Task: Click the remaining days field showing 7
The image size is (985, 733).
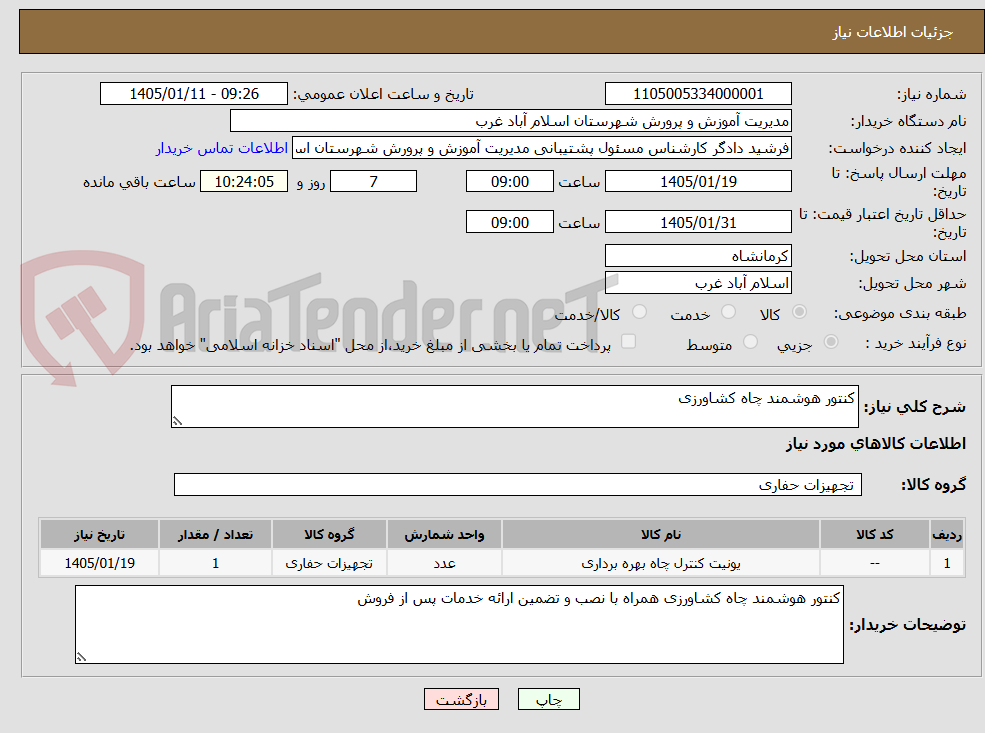Action: (373, 182)
